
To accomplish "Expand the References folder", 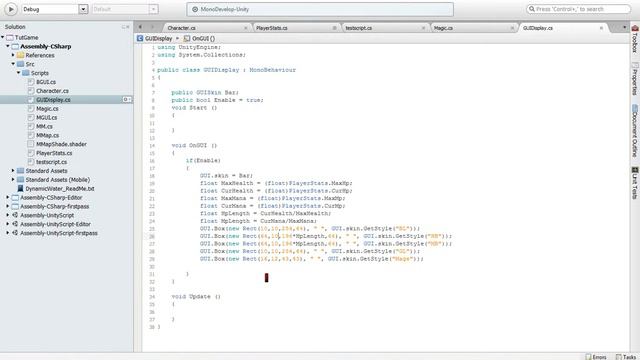I will point(13,55).
